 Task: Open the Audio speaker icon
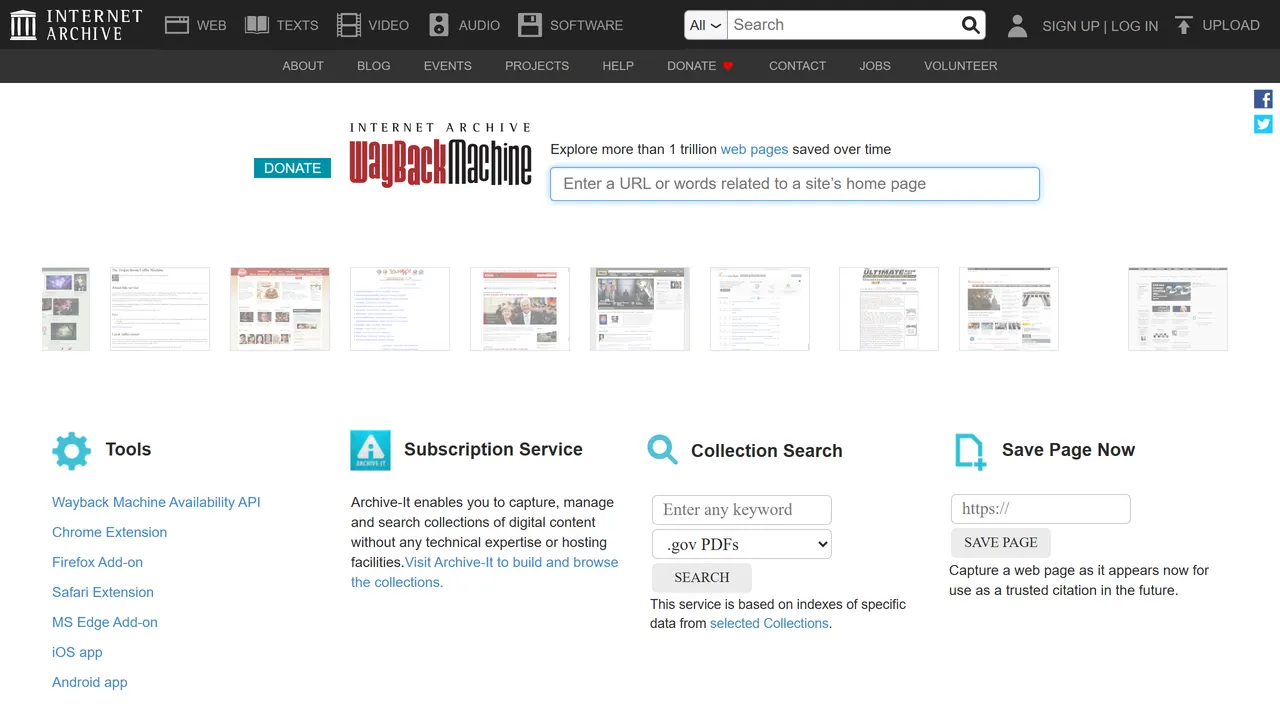(x=439, y=25)
